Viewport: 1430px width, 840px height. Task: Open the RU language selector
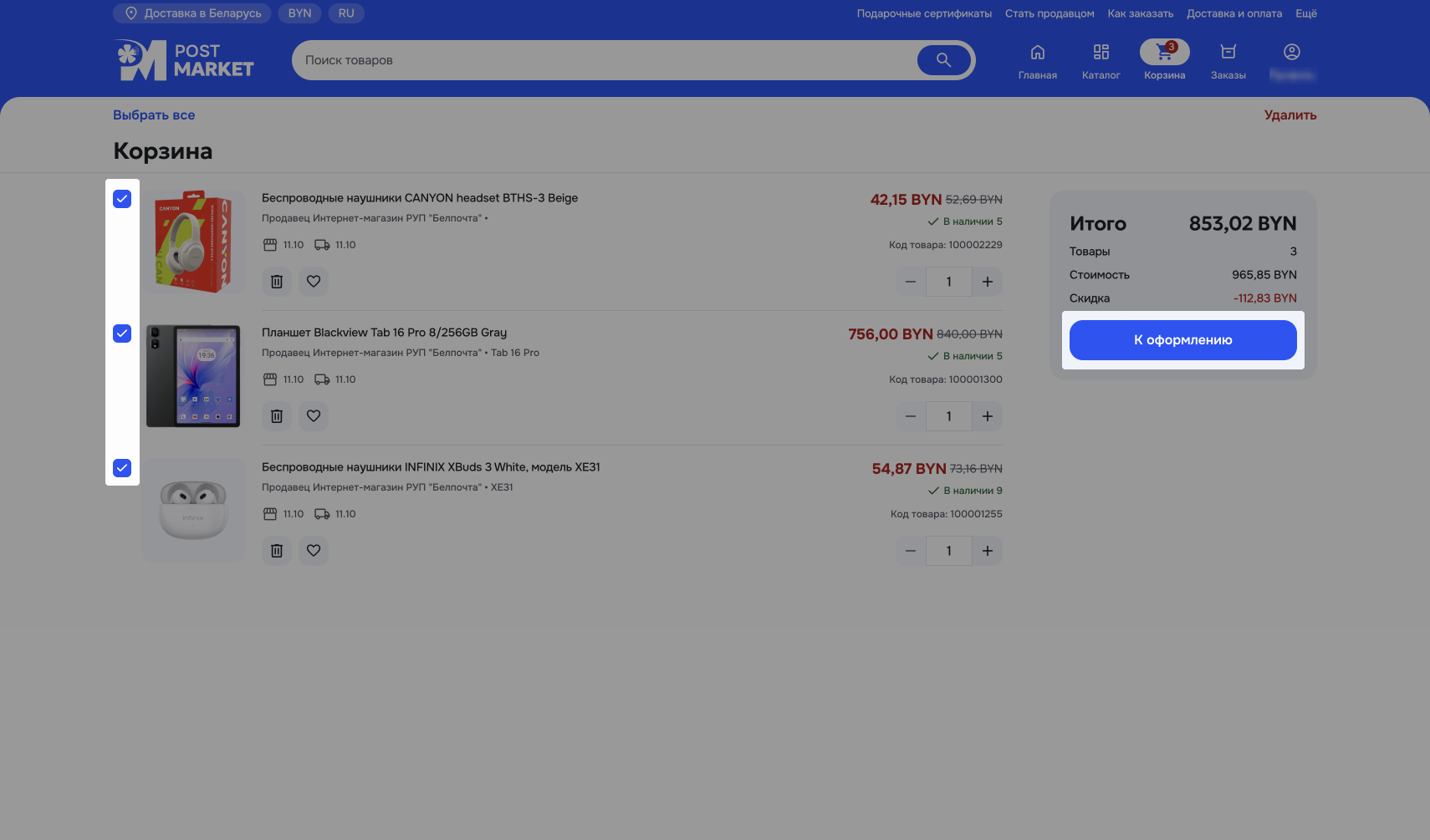coord(346,13)
